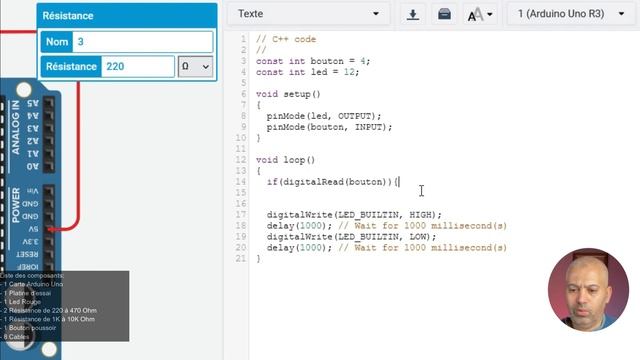Open the font size dropdown
Viewport: 640px width, 360px height.
(480, 15)
